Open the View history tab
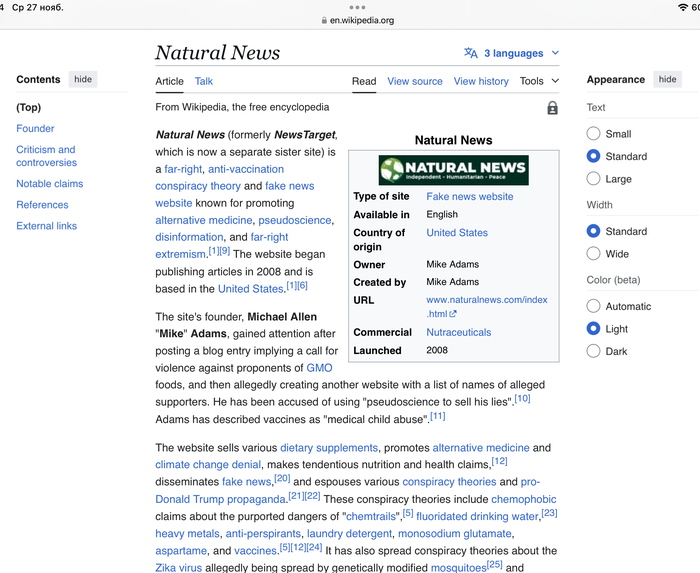The height and width of the screenshot is (573, 700). (481, 81)
